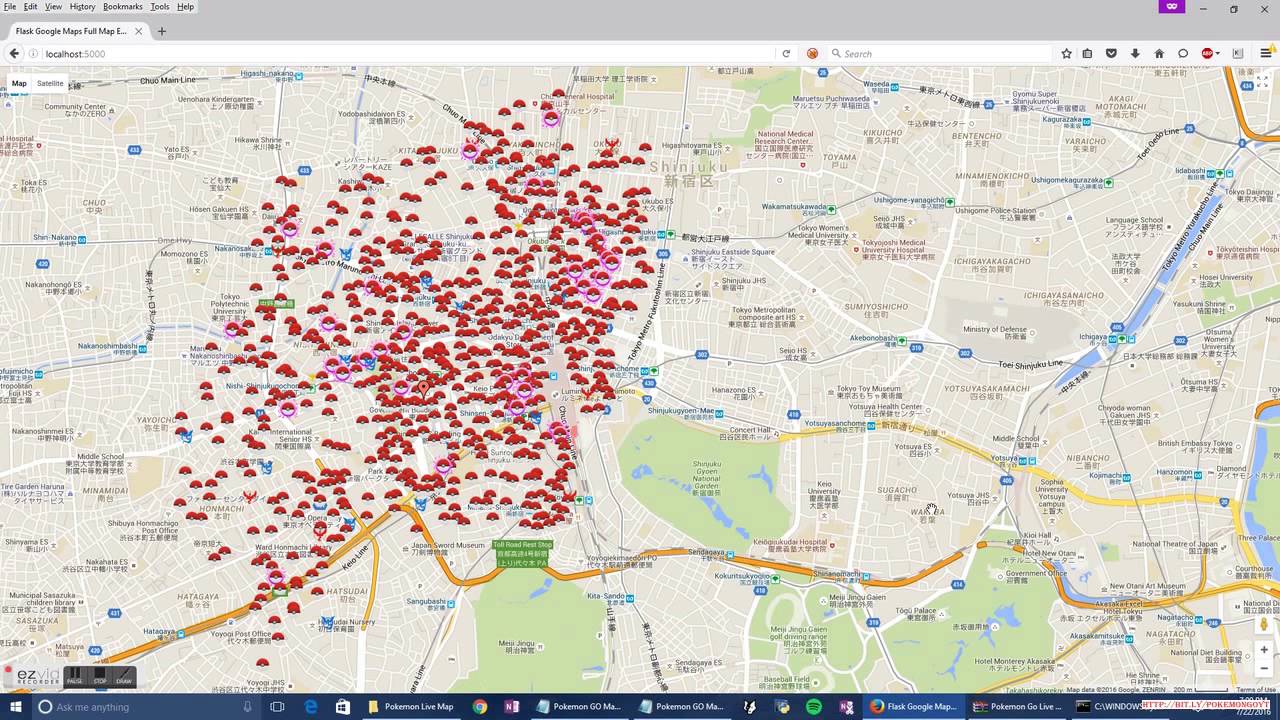Viewport: 1280px width, 720px height.
Task: Switch map view to Map
Action: pos(19,84)
